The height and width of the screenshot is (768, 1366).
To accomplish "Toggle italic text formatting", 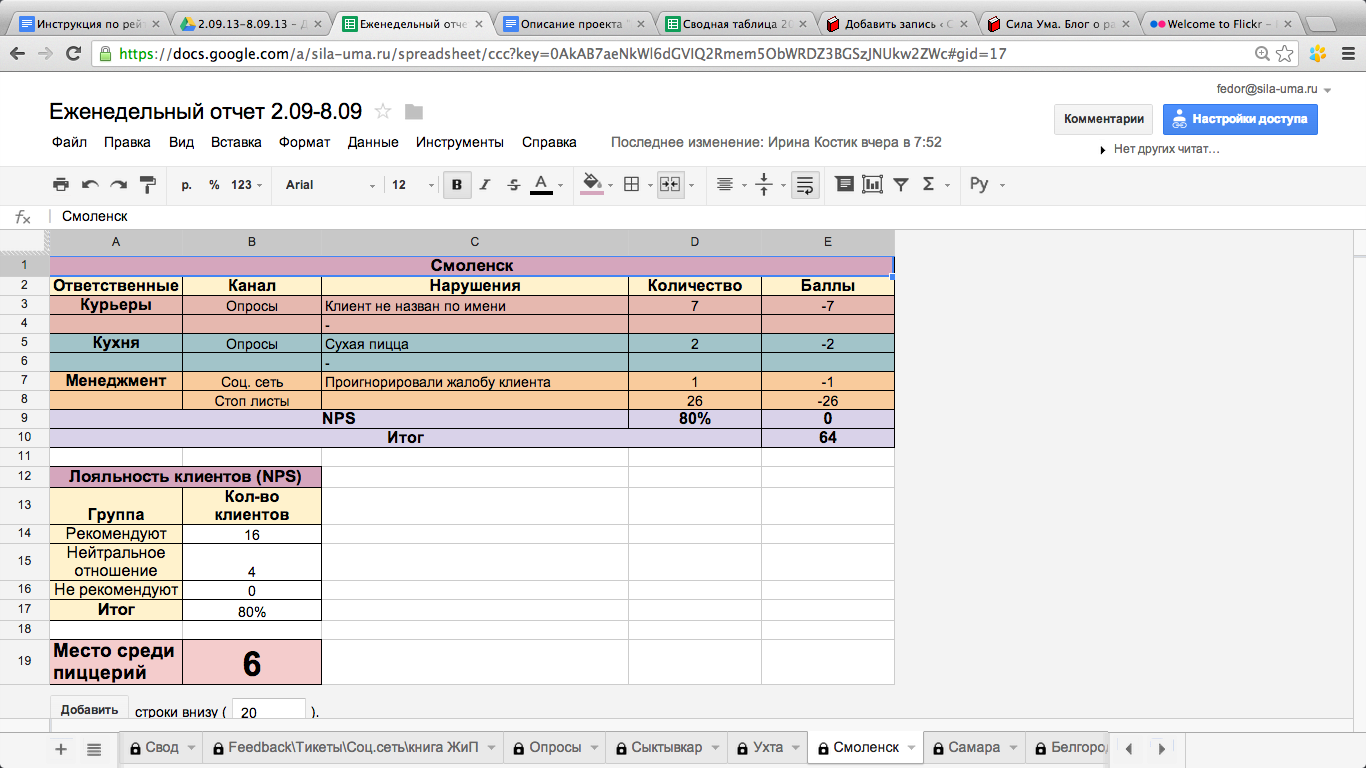I will click(x=485, y=184).
